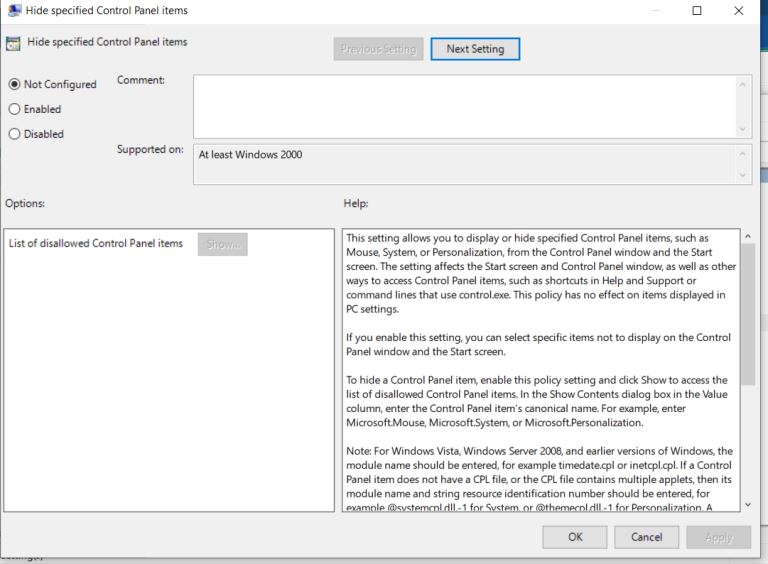Click the Supported on scroll up arrow
Image resolution: width=768 pixels, height=564 pixels.
click(x=743, y=154)
